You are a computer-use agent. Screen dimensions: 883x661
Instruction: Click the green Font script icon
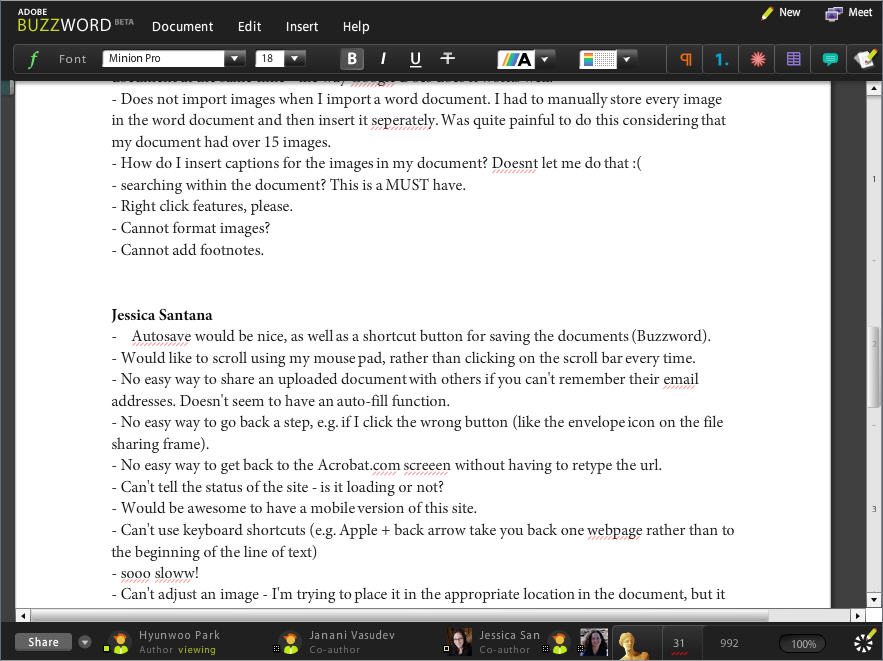click(x=33, y=59)
